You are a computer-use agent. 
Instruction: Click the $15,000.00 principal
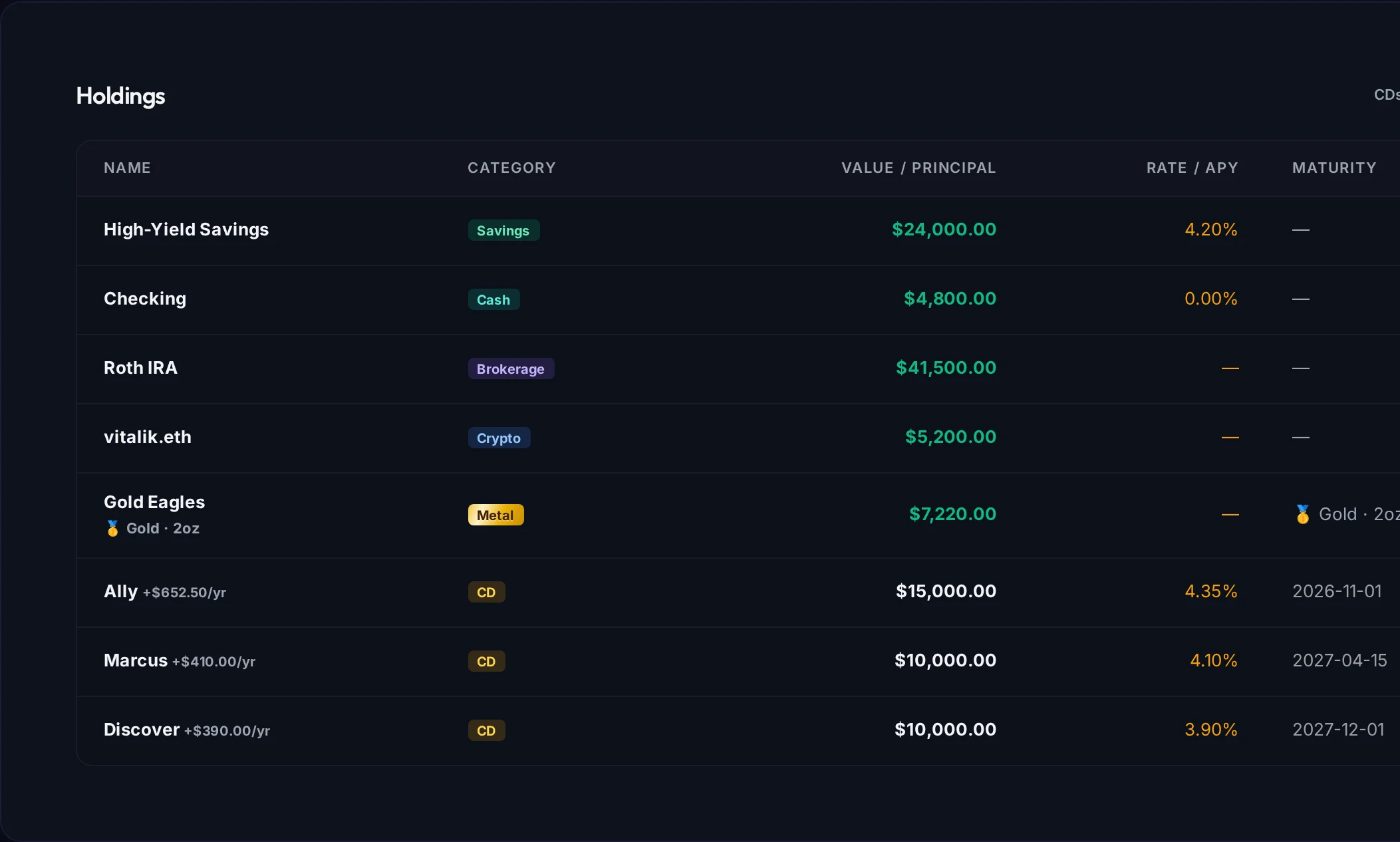click(946, 591)
